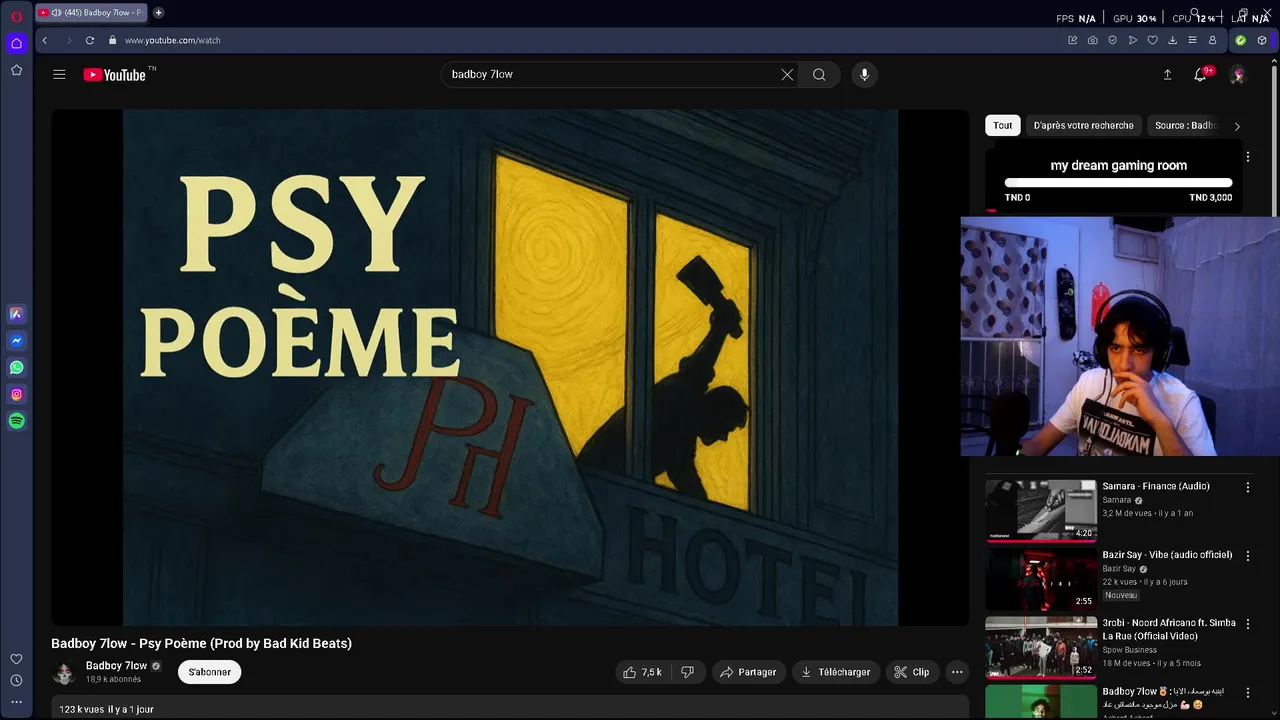Image resolution: width=1280 pixels, height=720 pixels.
Task: Reload the current YouTube page
Action: pyautogui.click(x=90, y=40)
